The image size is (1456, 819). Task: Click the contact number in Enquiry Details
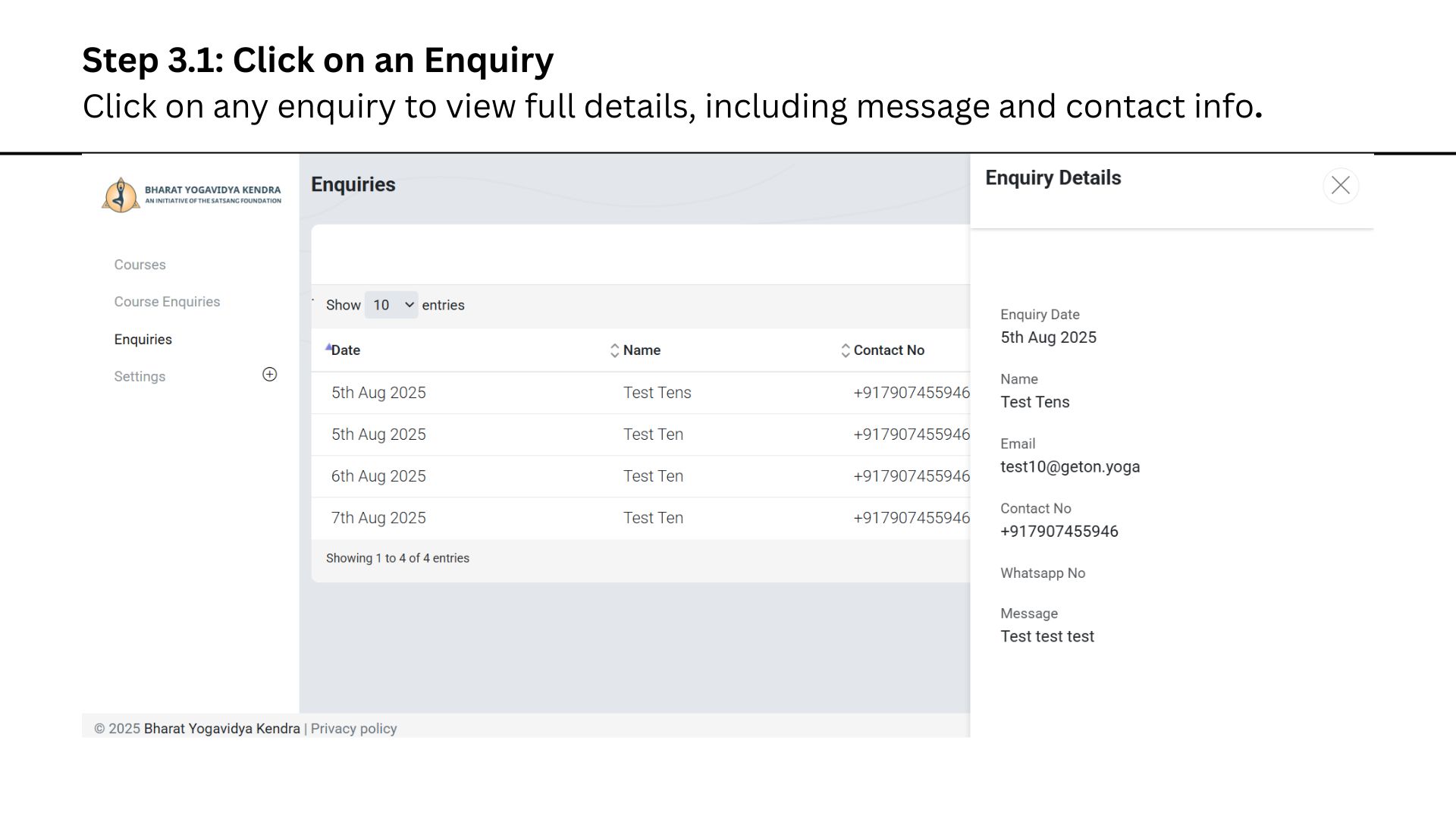tap(1059, 532)
